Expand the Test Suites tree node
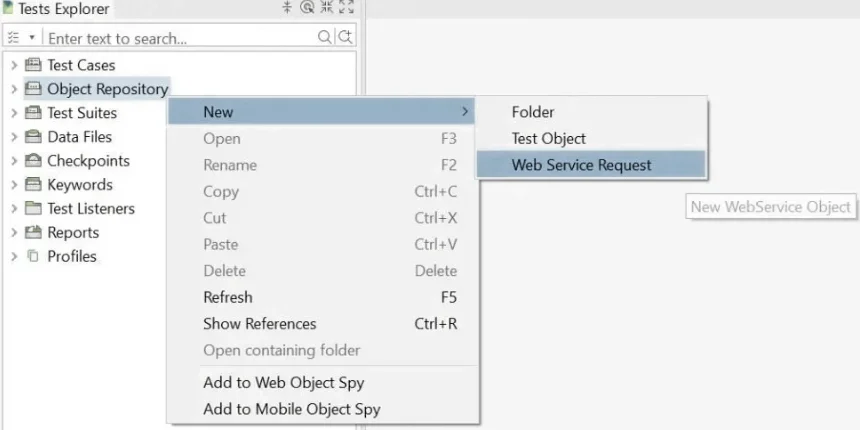The height and width of the screenshot is (430, 860). 14,113
